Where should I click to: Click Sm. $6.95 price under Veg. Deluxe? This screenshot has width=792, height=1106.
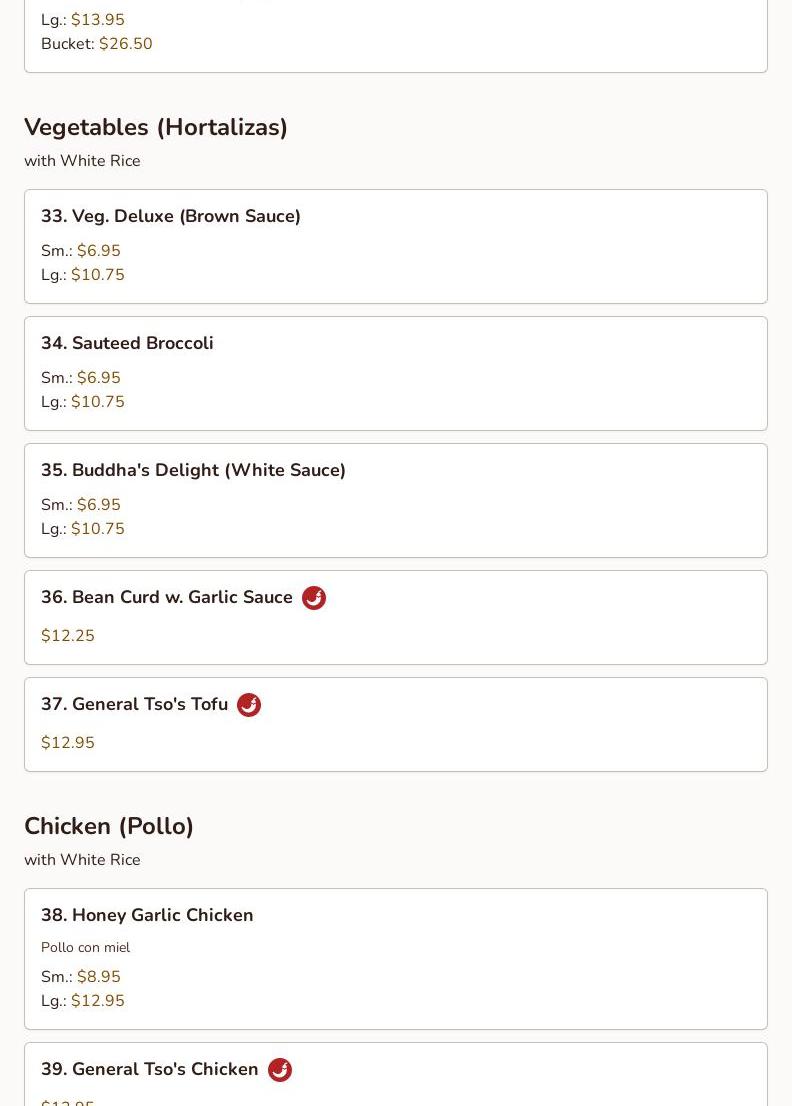(81, 251)
